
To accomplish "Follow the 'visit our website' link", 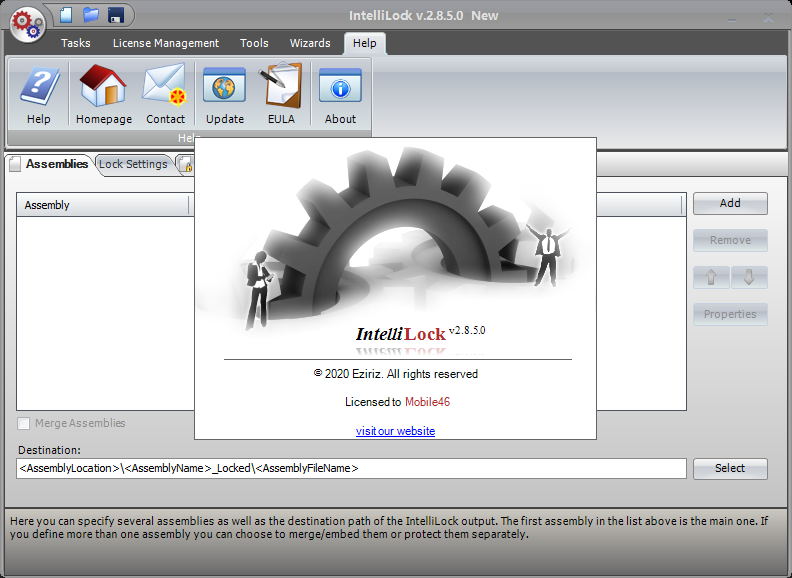I will (395, 431).
